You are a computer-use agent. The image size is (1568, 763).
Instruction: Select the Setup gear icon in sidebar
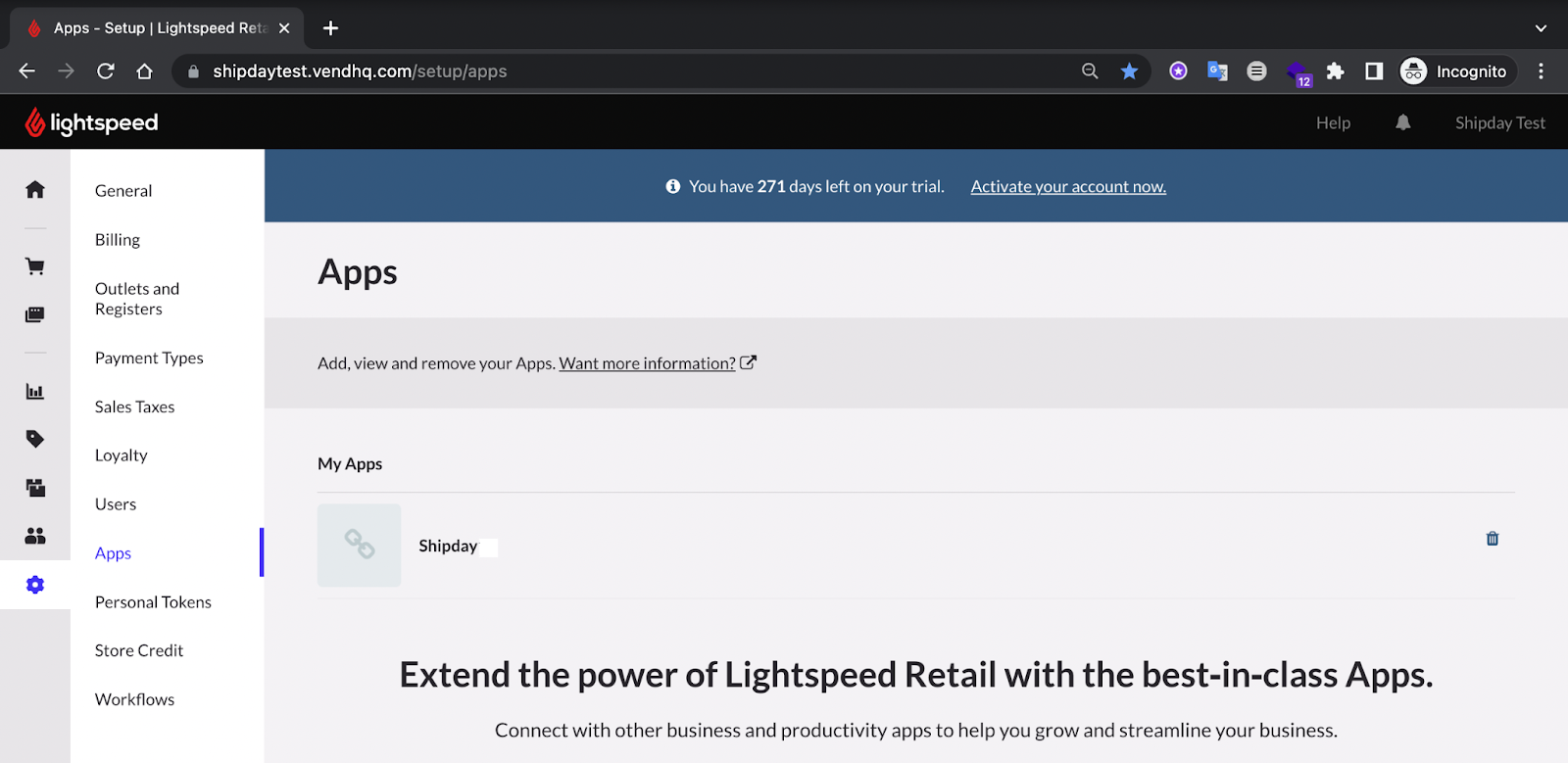point(35,585)
